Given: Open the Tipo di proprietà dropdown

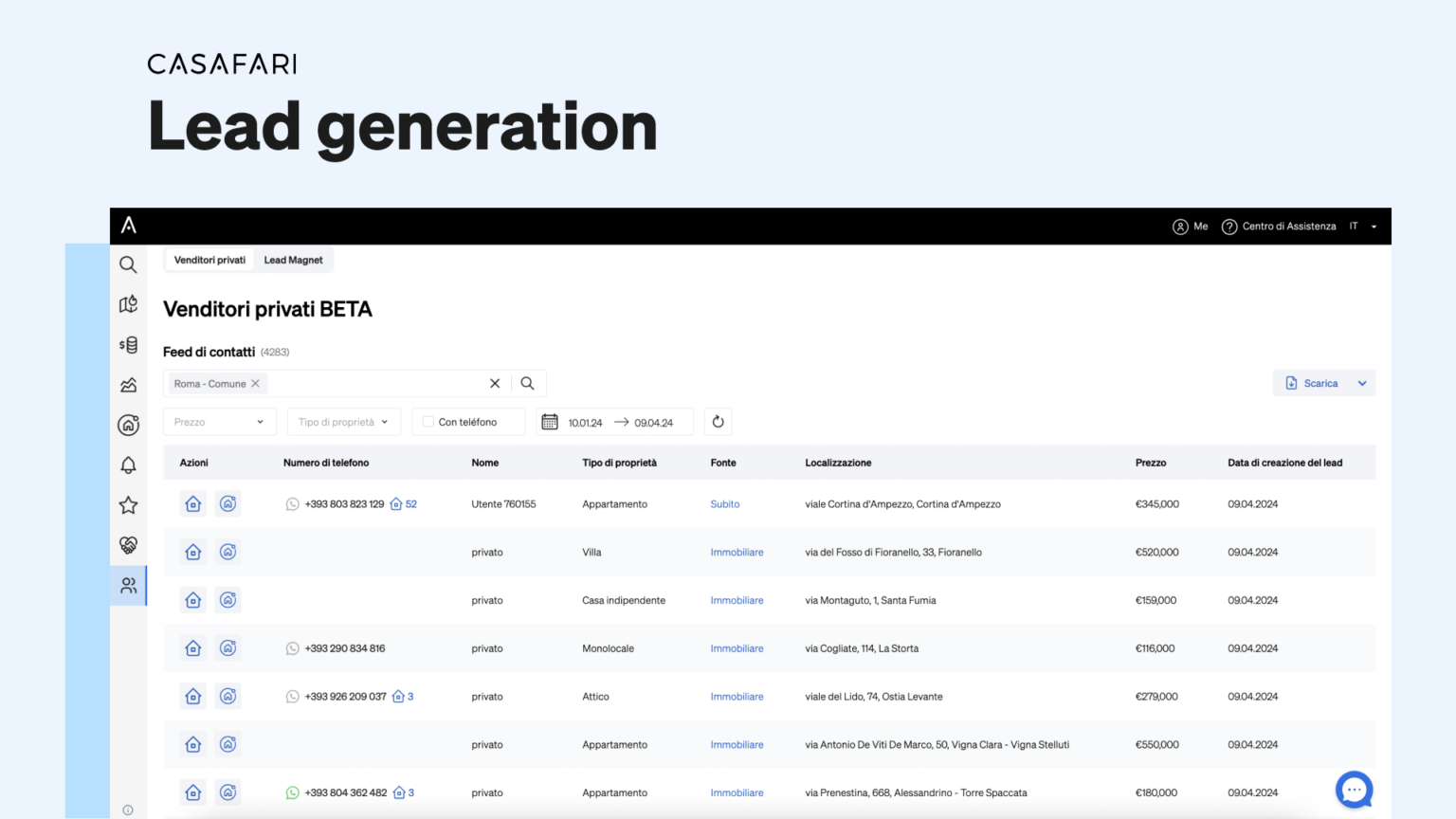Looking at the screenshot, I should pyautogui.click(x=344, y=422).
